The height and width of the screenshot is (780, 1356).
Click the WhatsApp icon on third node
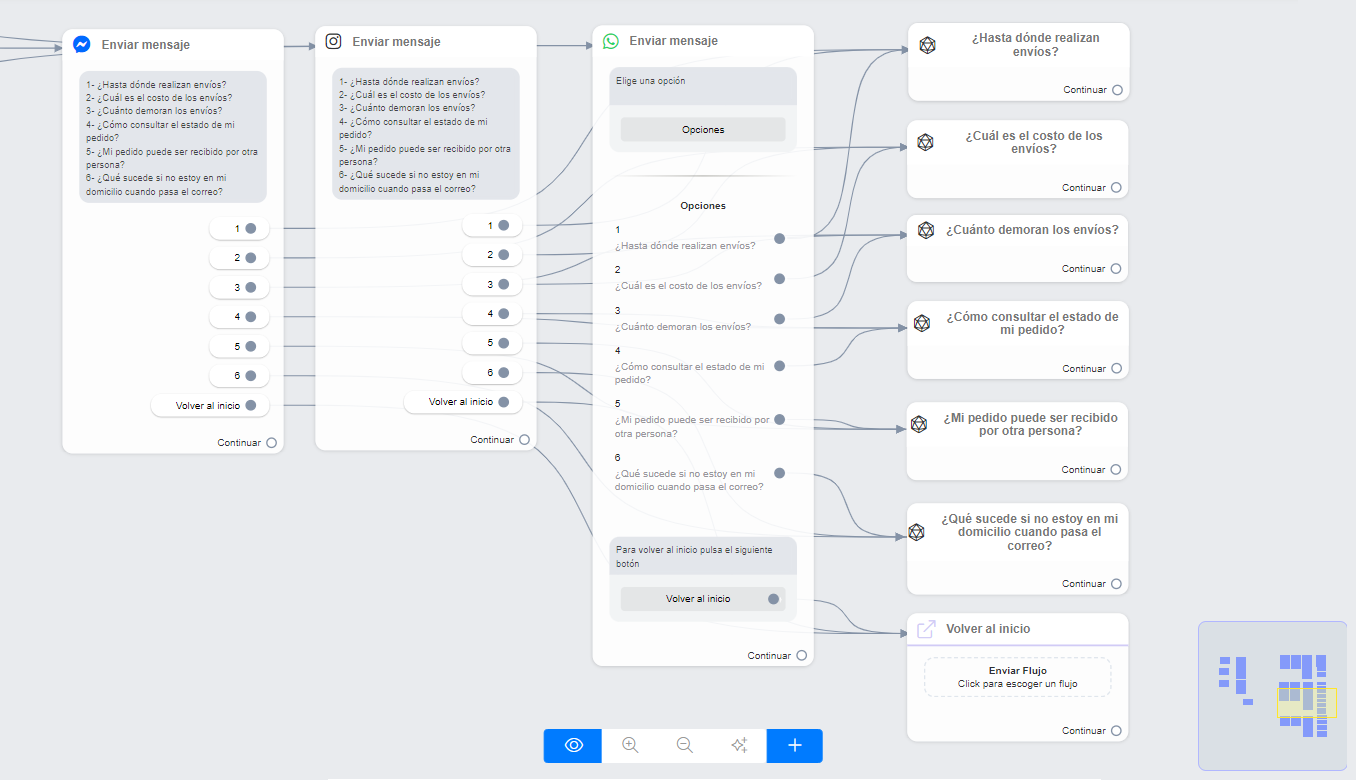click(611, 42)
